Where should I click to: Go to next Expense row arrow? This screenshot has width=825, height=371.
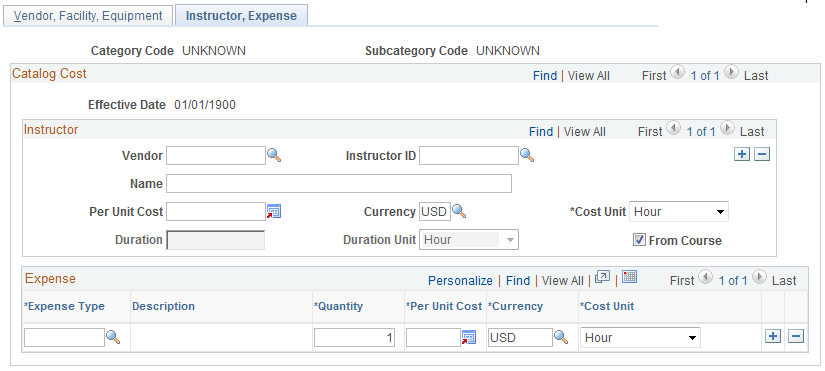point(759,278)
